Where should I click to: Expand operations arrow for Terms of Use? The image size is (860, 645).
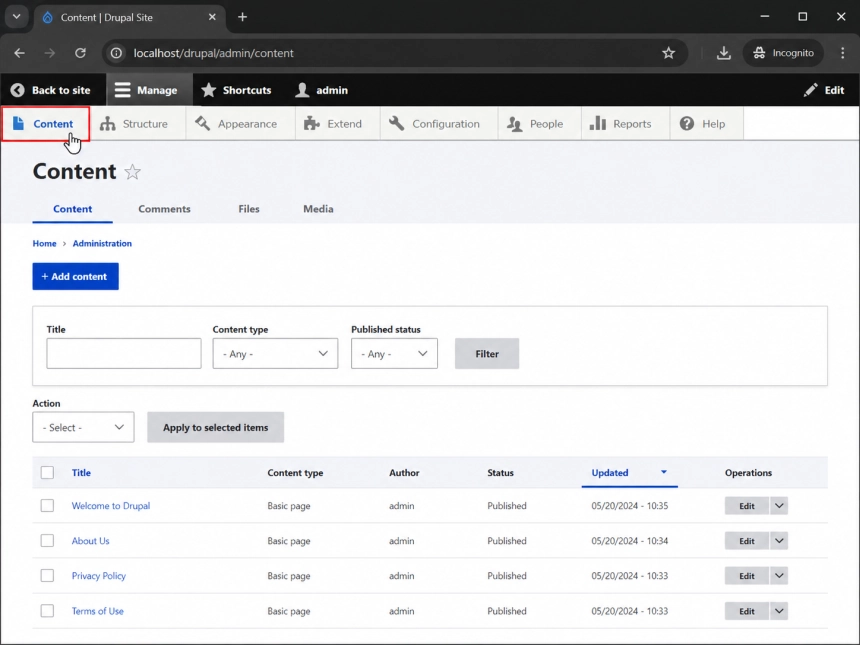(x=779, y=611)
